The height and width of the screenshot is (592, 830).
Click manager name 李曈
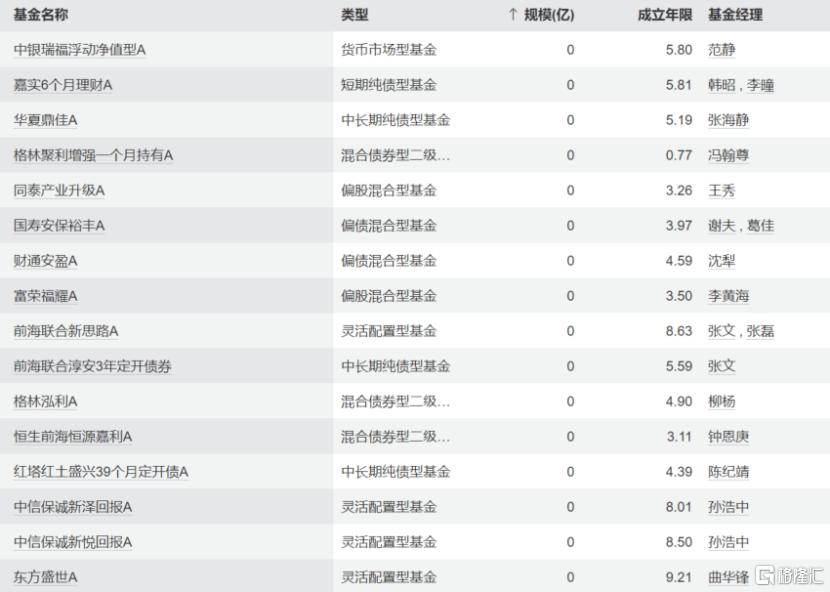click(760, 85)
